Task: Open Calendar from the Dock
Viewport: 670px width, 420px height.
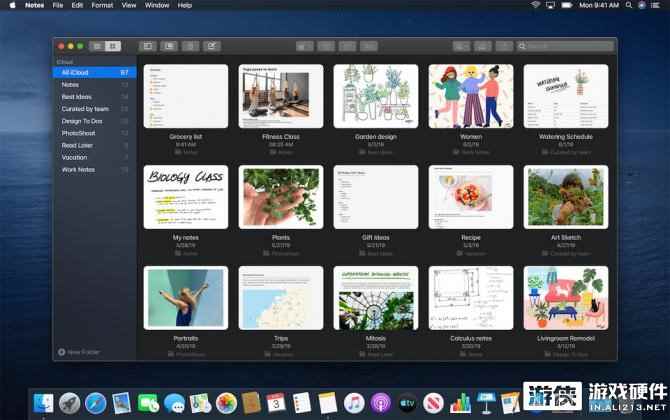Action: coord(276,403)
